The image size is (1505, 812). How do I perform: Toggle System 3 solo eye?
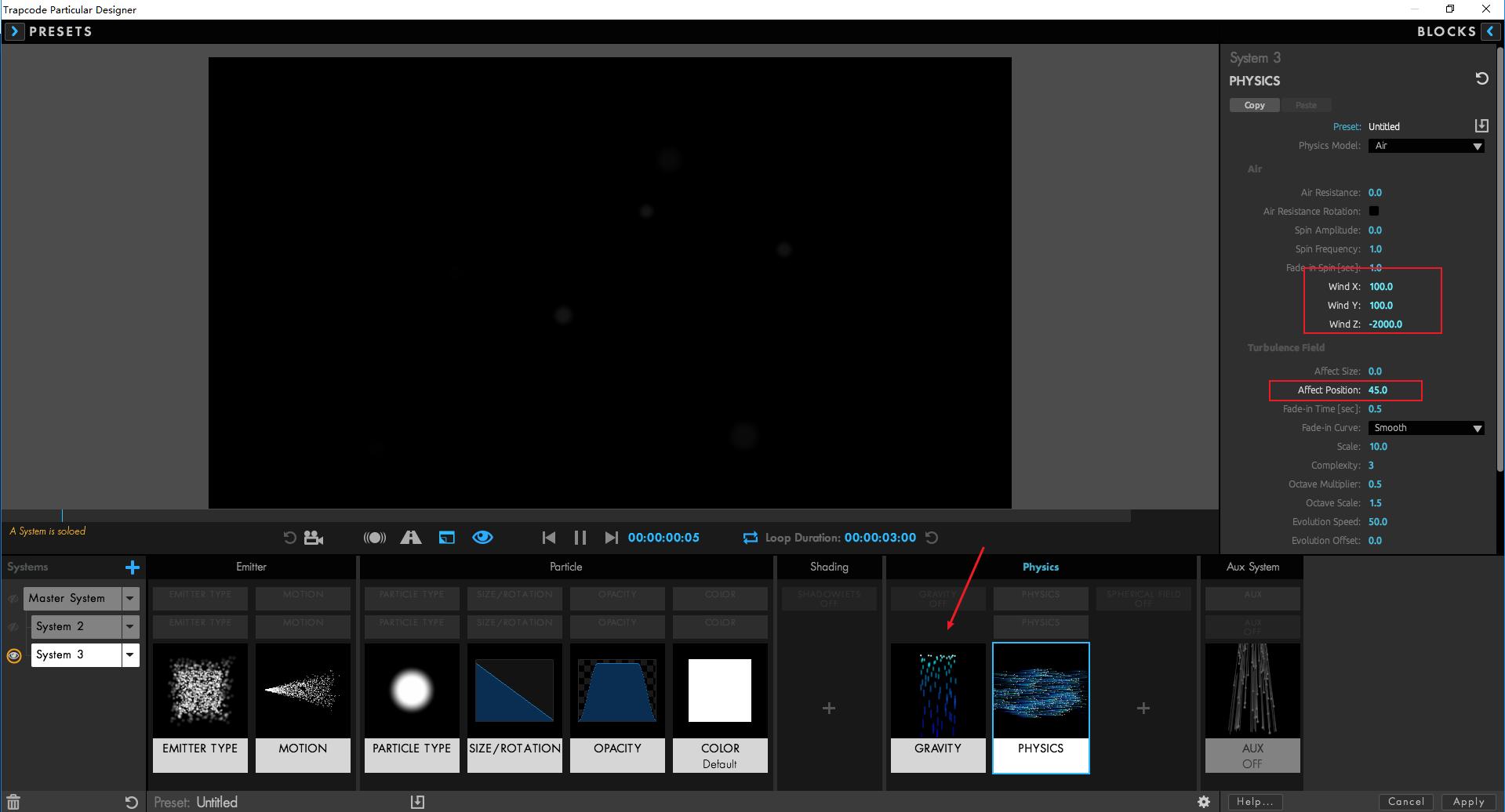click(x=14, y=655)
